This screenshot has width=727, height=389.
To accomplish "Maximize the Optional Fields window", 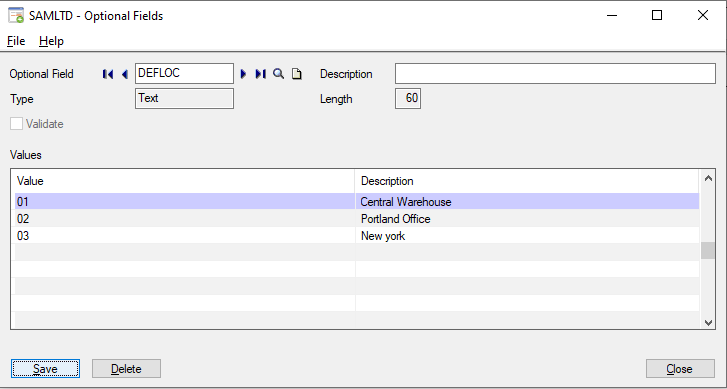I will (x=657, y=15).
